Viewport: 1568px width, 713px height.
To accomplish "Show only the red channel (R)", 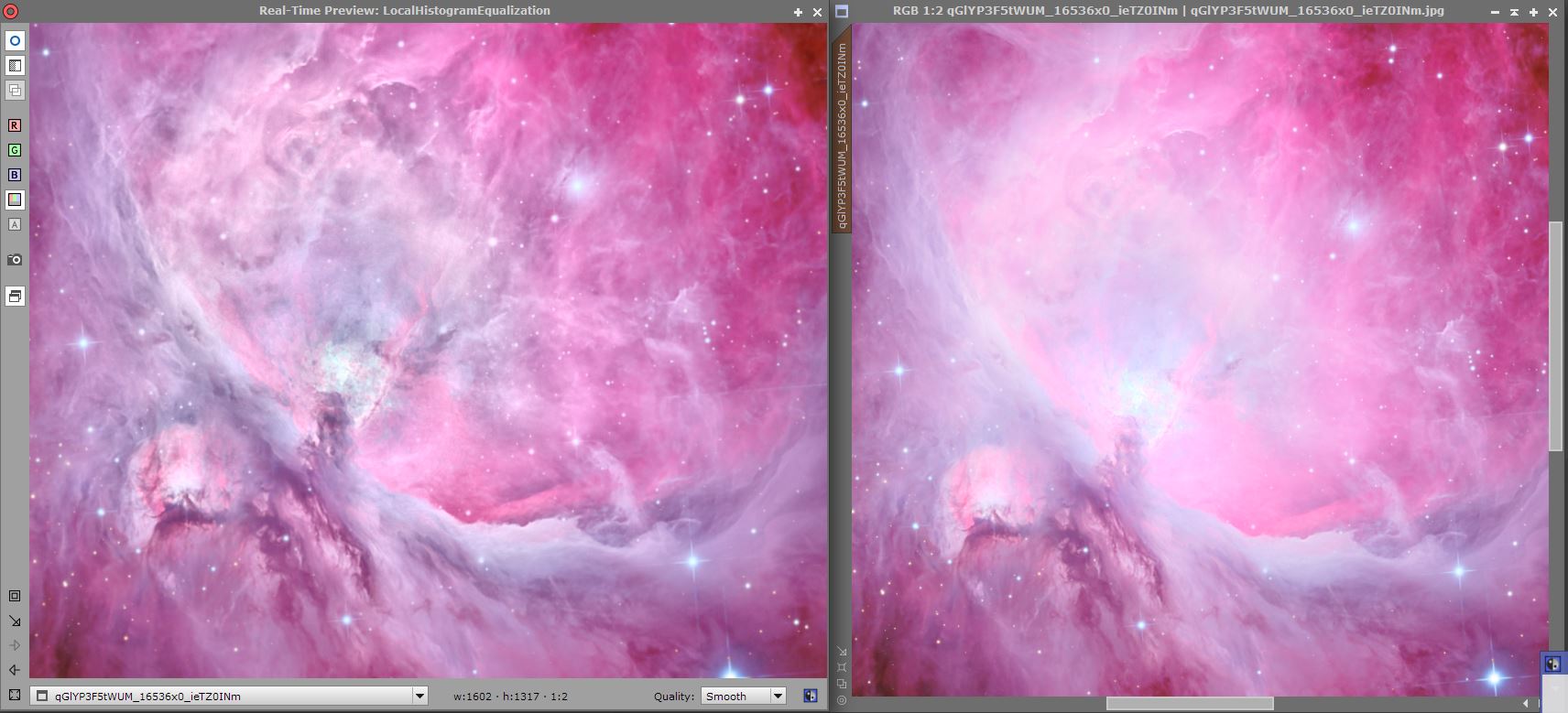I will tap(15, 125).
